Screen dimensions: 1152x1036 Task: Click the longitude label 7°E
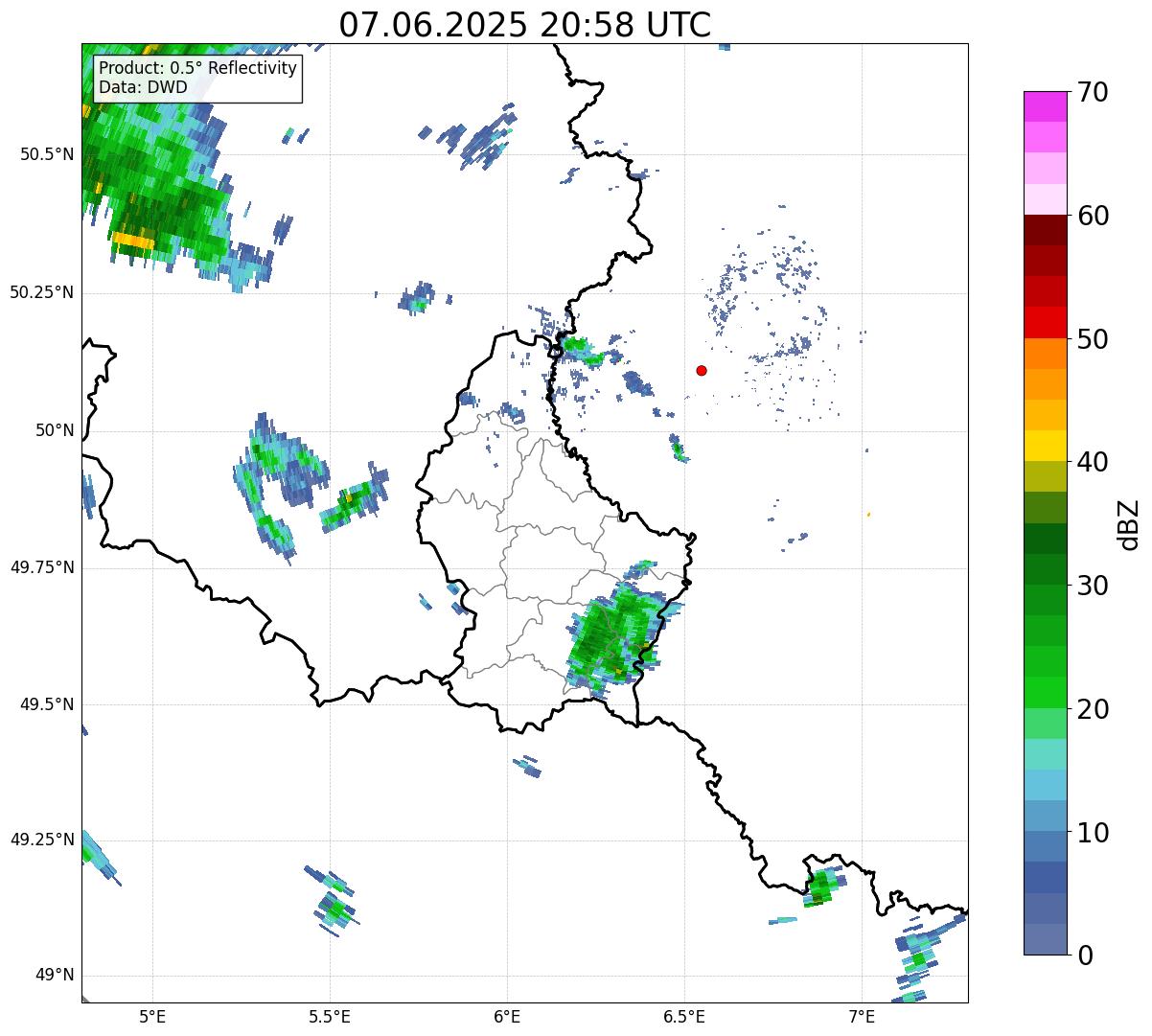(x=862, y=1016)
